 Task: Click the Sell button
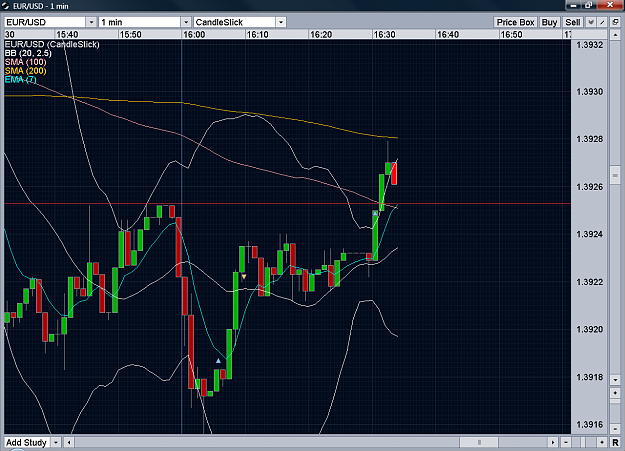point(573,22)
